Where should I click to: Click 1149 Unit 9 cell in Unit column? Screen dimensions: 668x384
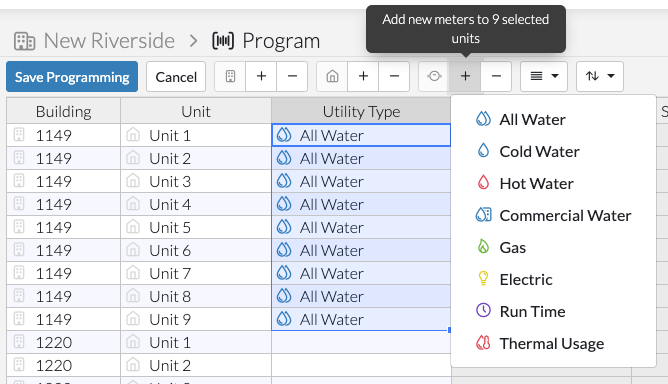coord(196,319)
